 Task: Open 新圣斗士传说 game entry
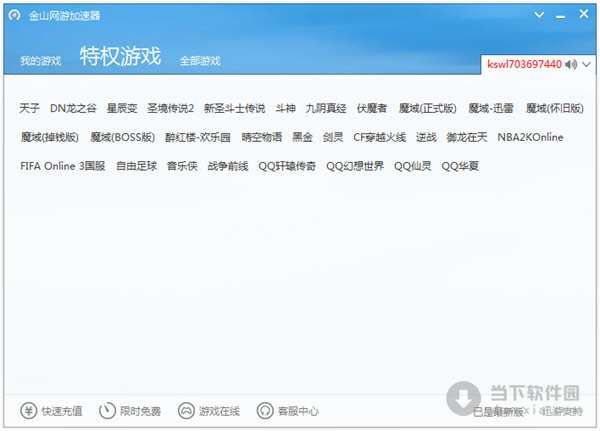coord(235,108)
